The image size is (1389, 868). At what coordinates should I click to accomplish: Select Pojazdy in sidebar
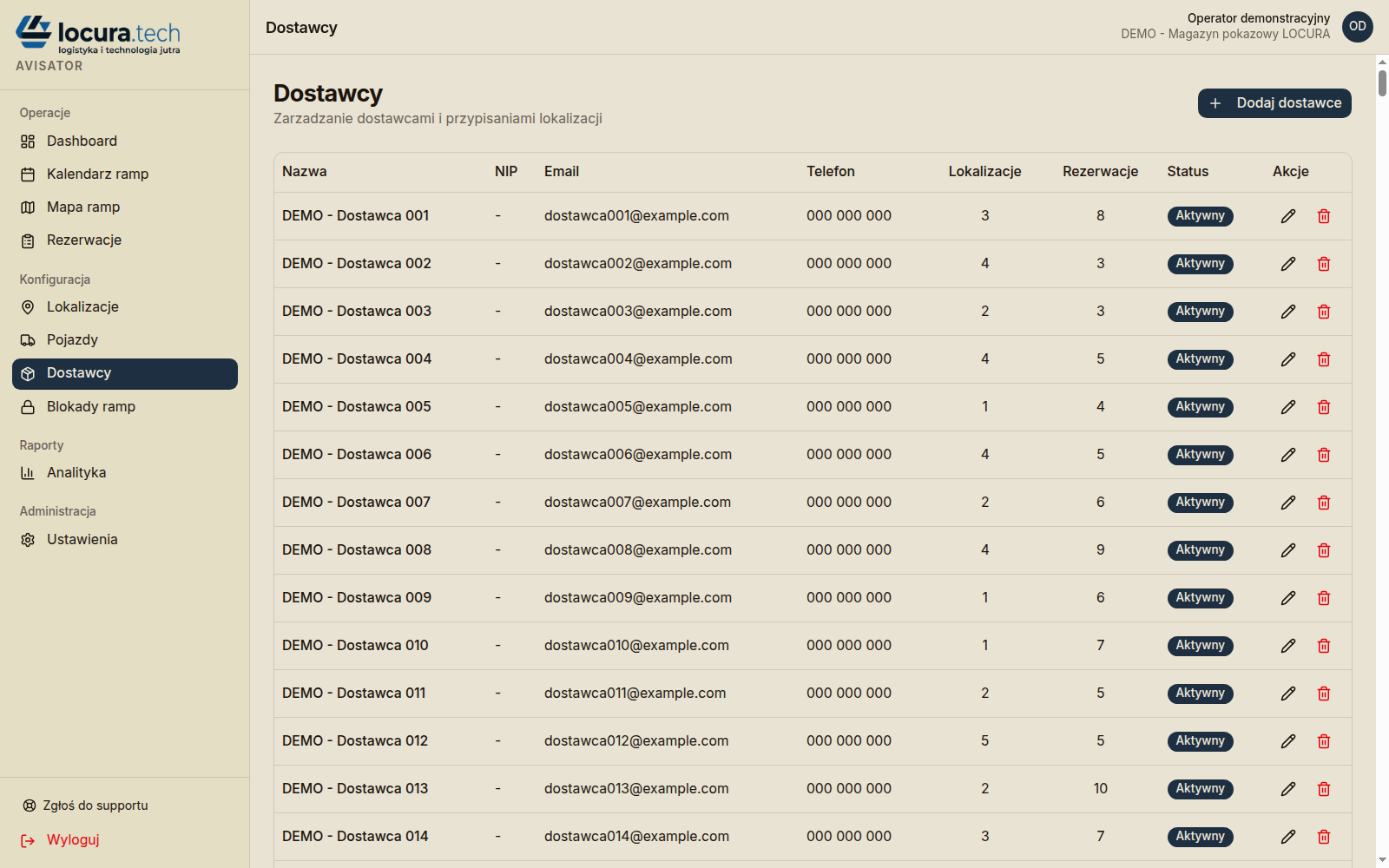(125, 340)
